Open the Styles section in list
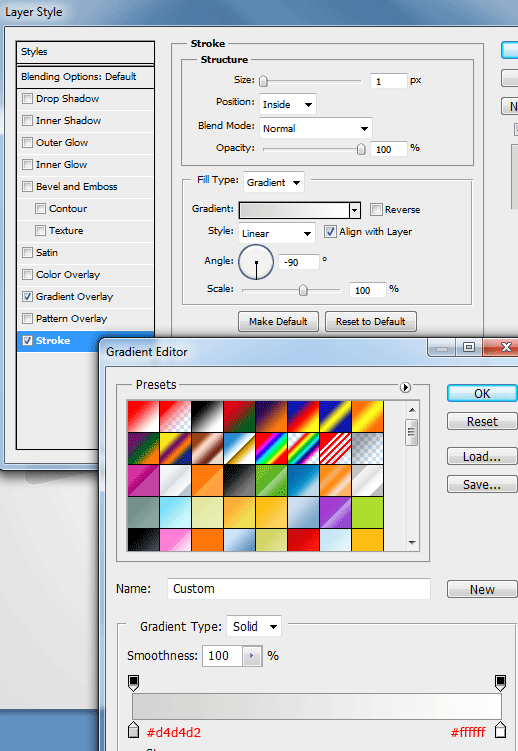The height and width of the screenshot is (751, 518). point(85,52)
